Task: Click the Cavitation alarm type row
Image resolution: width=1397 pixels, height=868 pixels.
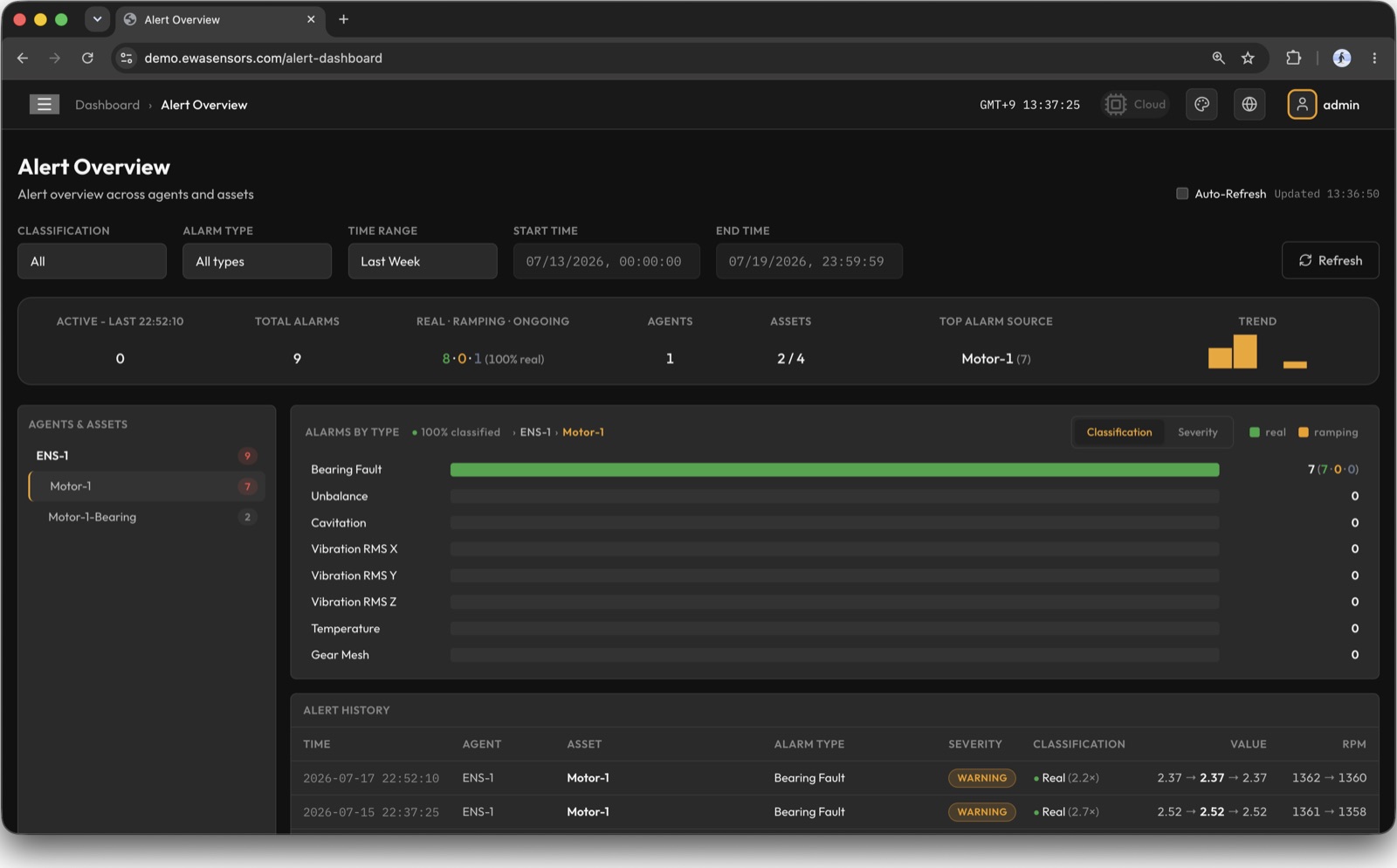Action: [834, 523]
